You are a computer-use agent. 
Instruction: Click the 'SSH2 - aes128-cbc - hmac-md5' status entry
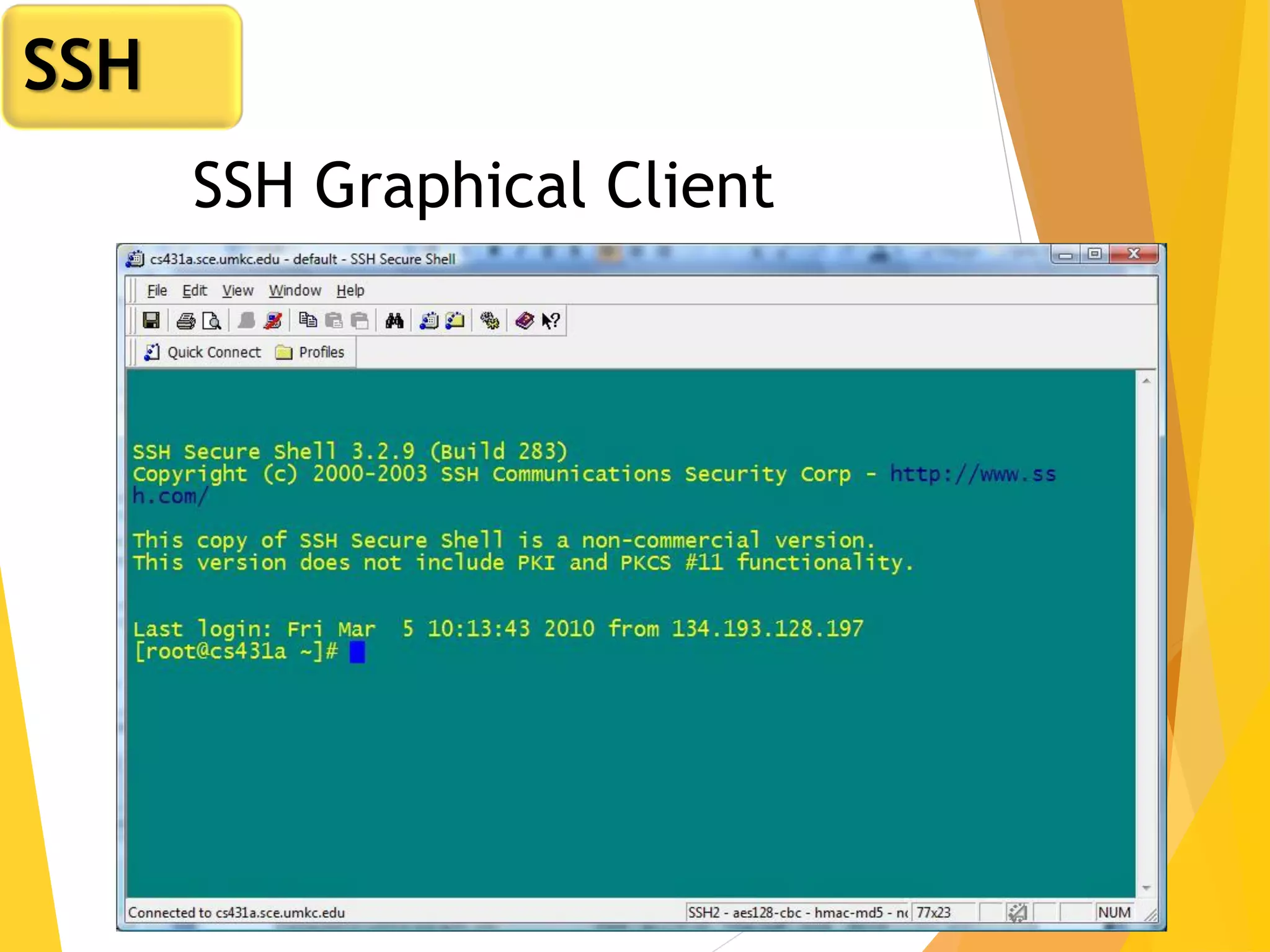tap(797, 912)
